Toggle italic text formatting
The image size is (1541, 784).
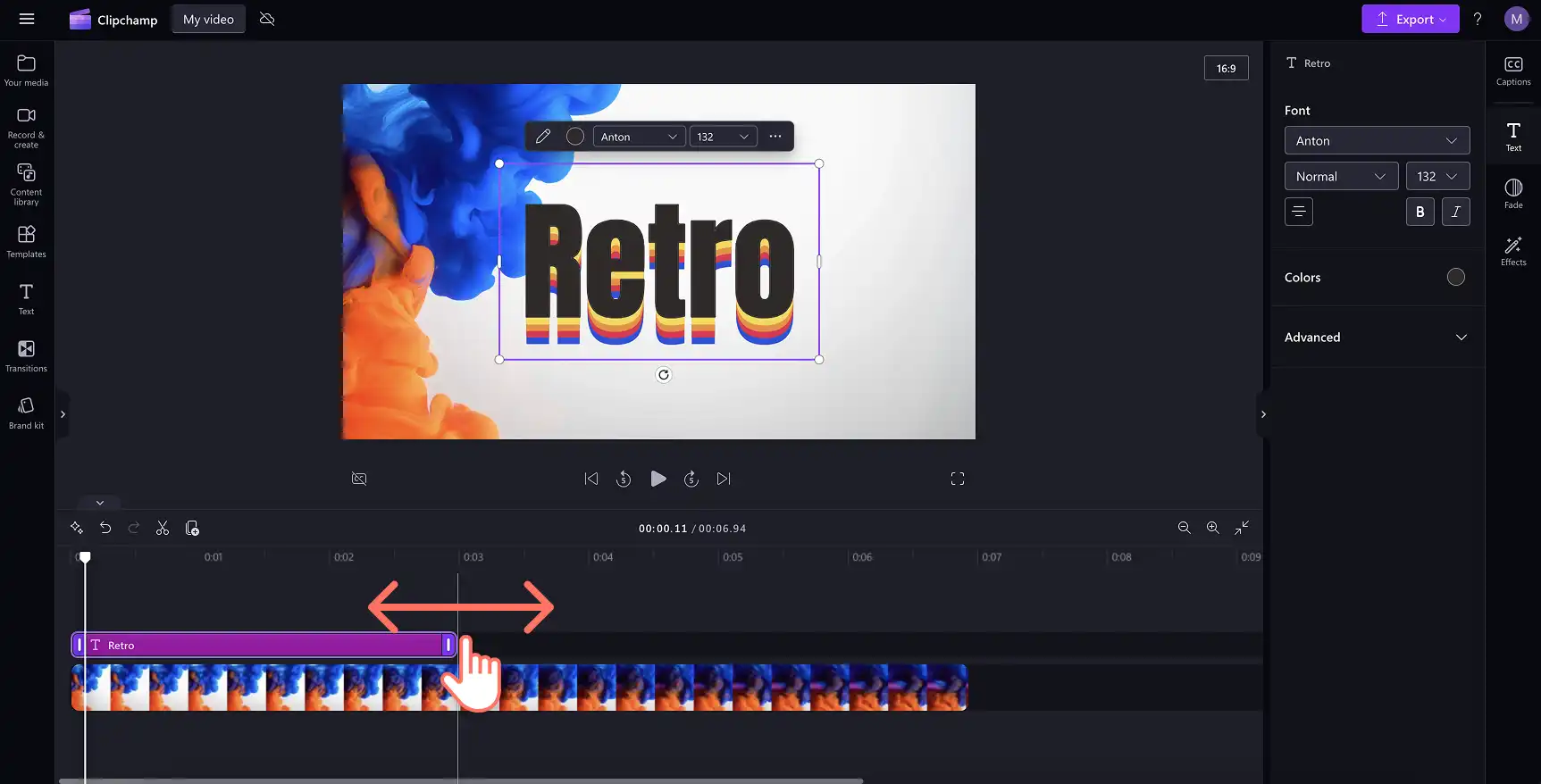[x=1456, y=212]
